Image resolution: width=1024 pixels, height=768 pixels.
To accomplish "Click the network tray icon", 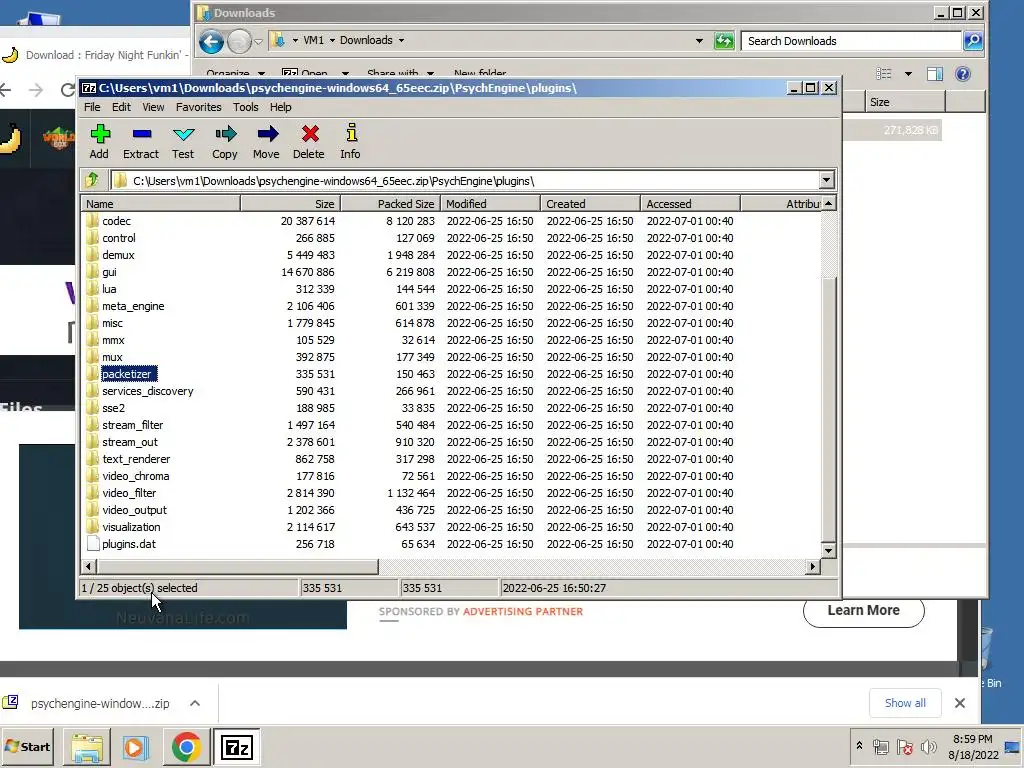I will [880, 746].
